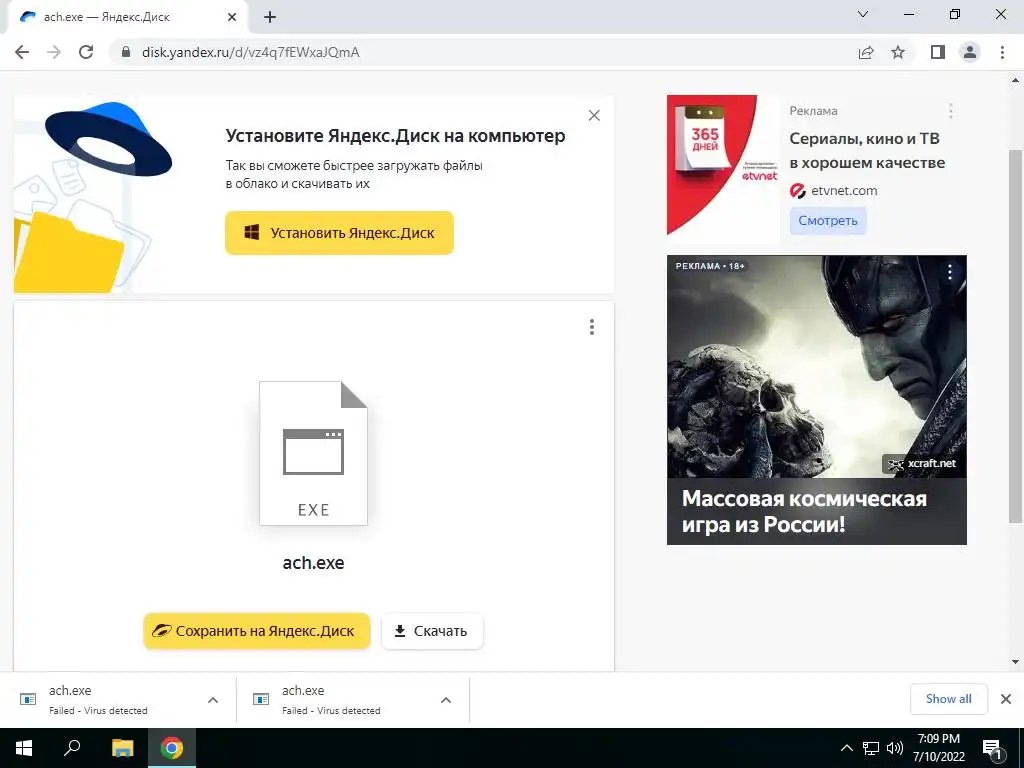Screen dimensions: 1024x768
Task: Click the Скачать download button
Action: (x=432, y=631)
